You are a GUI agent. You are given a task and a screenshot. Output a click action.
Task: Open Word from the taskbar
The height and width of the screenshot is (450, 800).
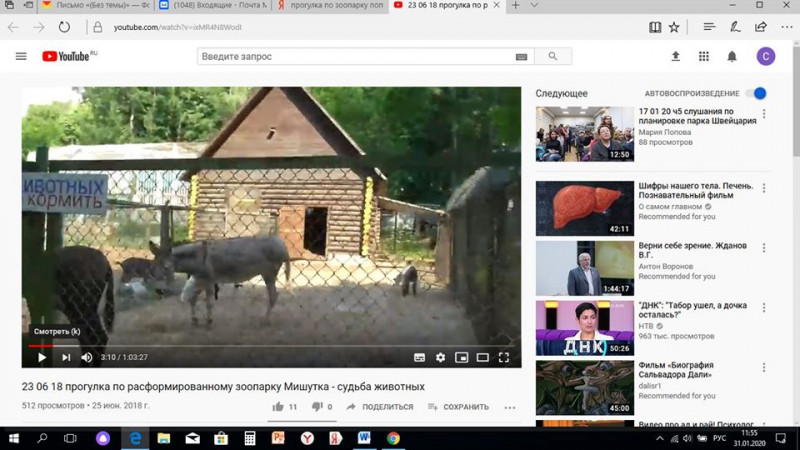pos(364,438)
